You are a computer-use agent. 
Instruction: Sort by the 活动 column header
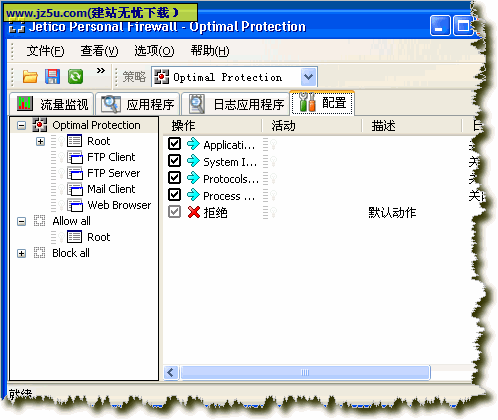[x=312, y=126]
